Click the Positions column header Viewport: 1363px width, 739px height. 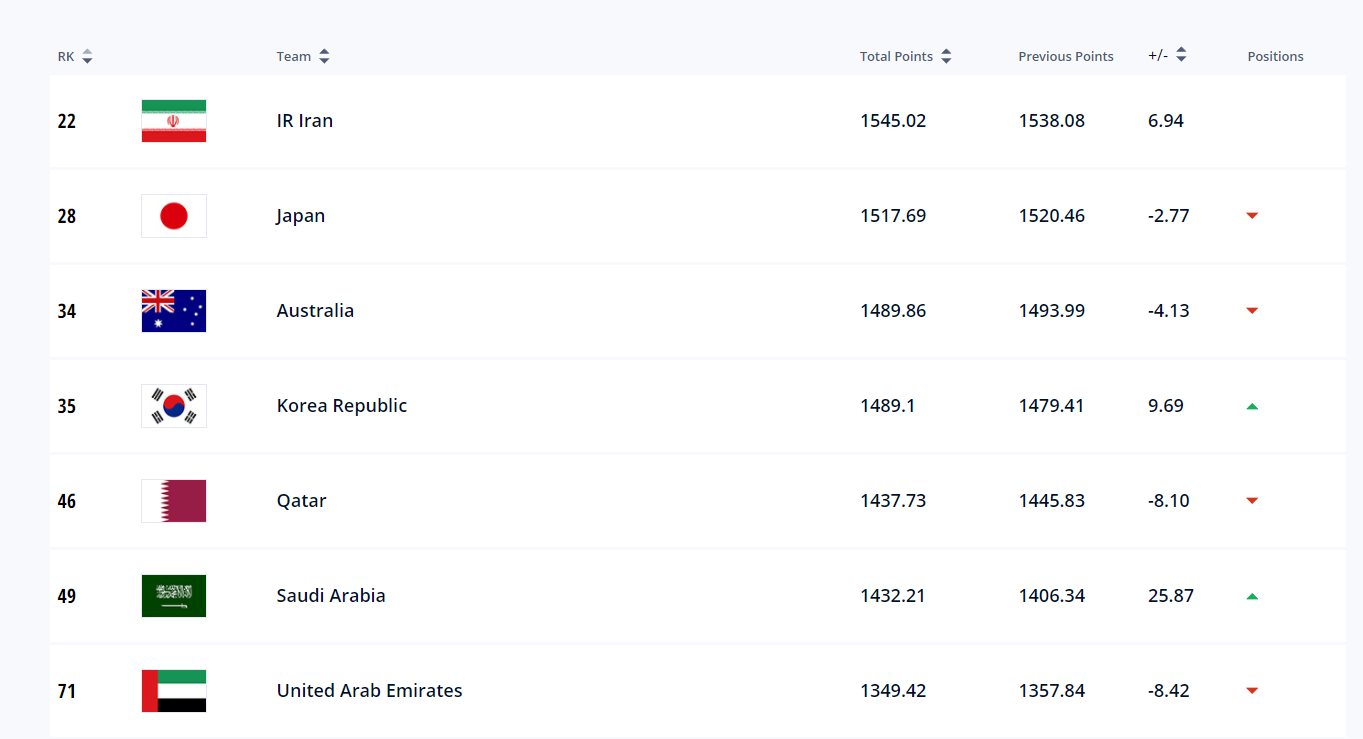(1275, 57)
